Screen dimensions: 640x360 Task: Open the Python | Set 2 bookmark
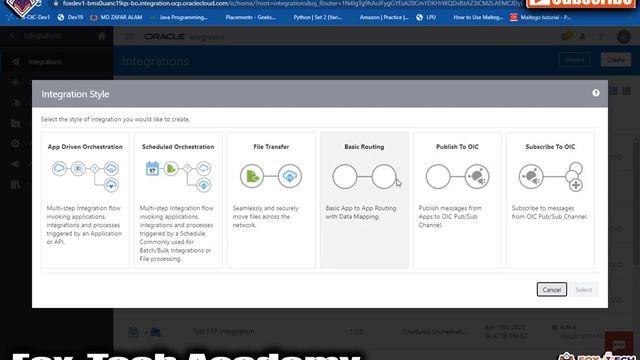coord(318,18)
